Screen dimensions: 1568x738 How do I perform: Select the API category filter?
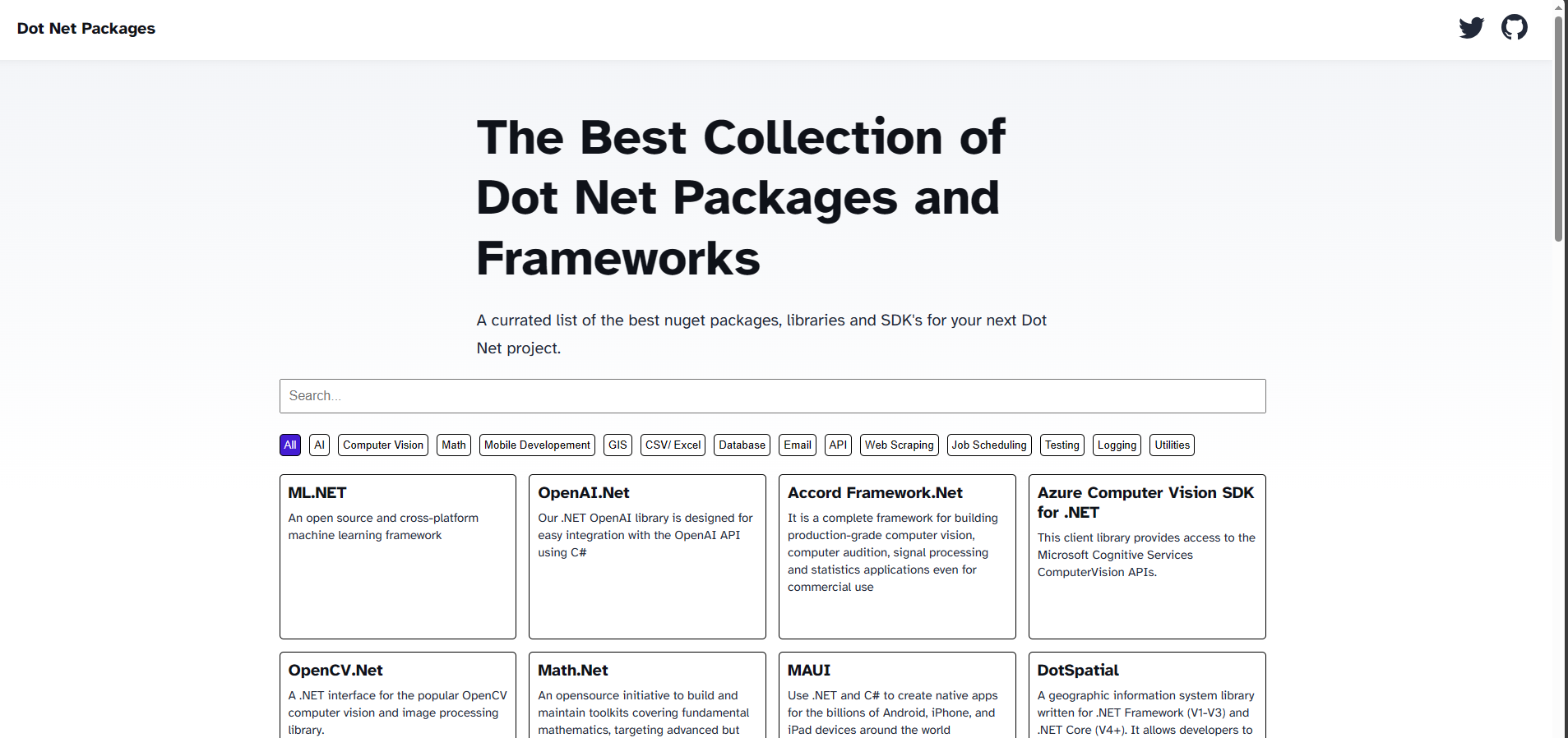point(838,445)
